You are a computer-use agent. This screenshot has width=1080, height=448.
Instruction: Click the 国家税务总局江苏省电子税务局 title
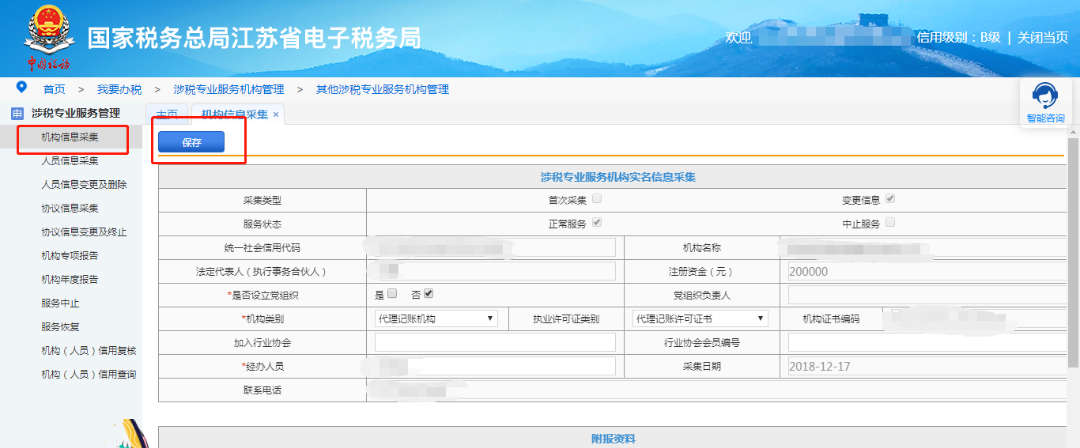click(x=254, y=39)
